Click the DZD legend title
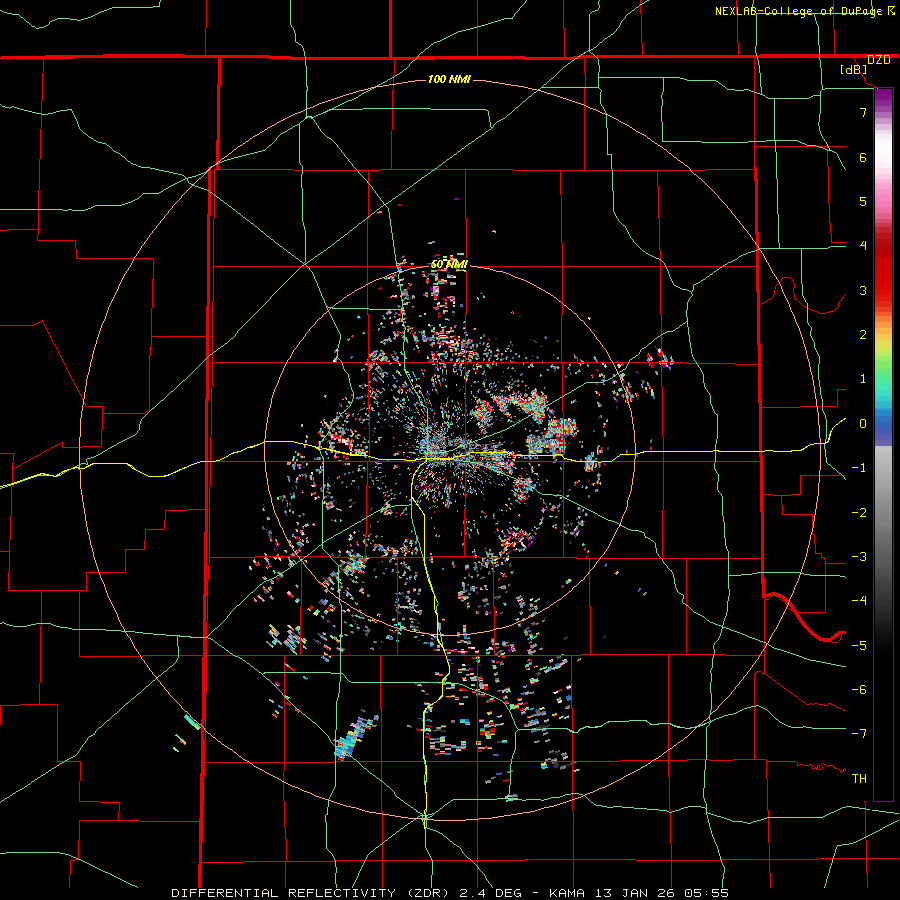 (879, 60)
